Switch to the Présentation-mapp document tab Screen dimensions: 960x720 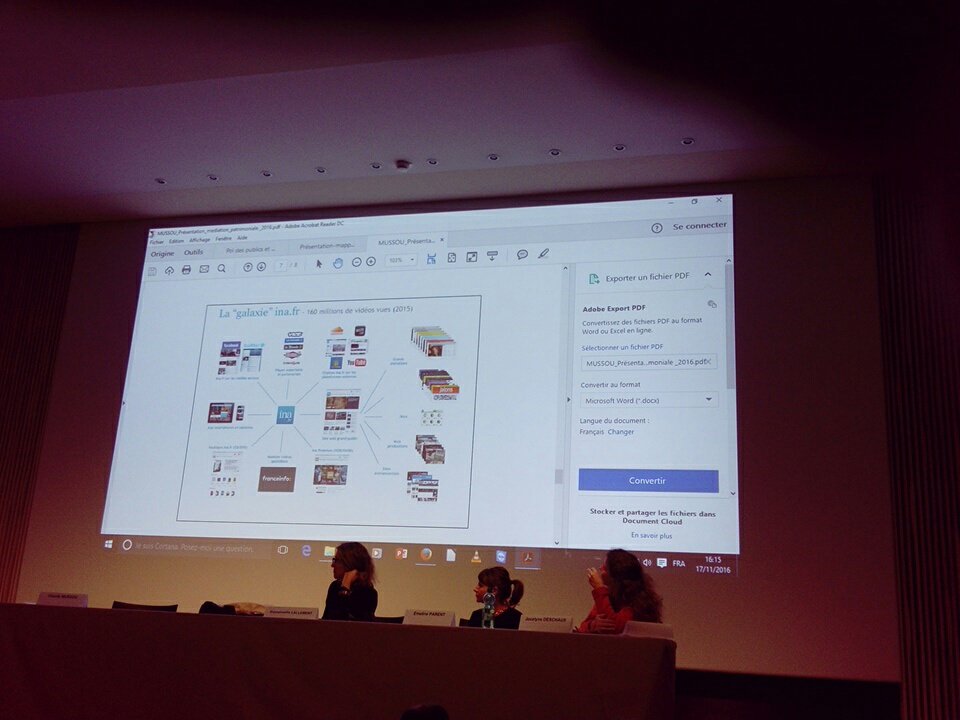click(x=326, y=246)
